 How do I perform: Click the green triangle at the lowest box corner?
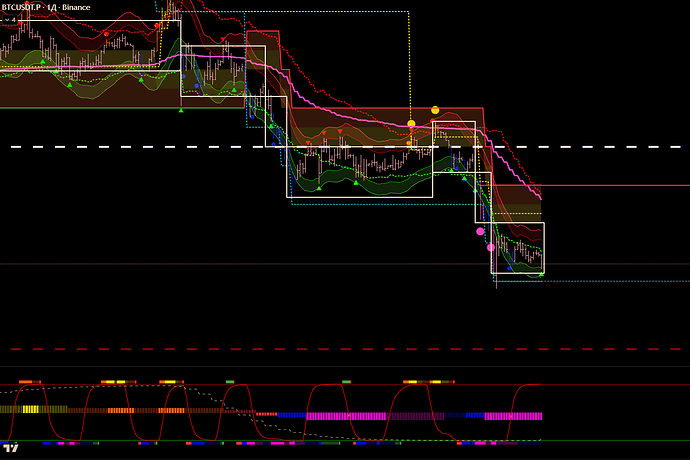coord(541,273)
